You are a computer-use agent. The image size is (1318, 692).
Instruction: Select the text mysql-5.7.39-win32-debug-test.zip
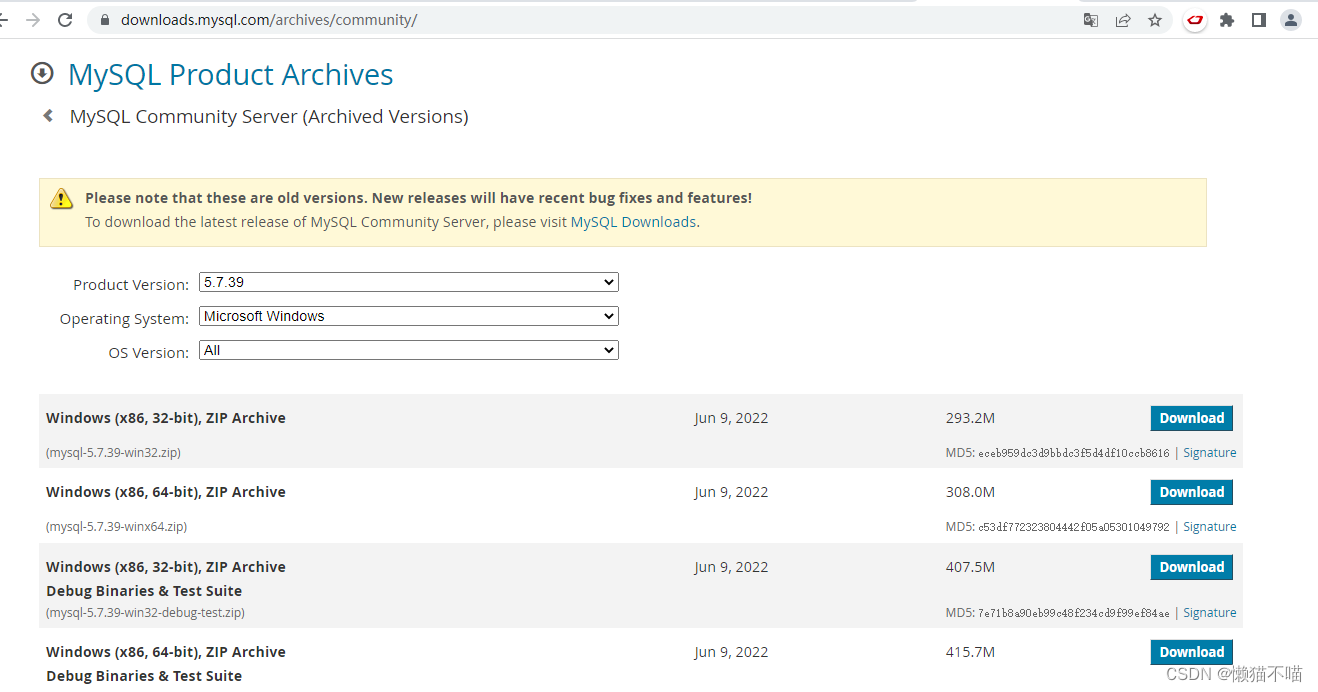[145, 613]
